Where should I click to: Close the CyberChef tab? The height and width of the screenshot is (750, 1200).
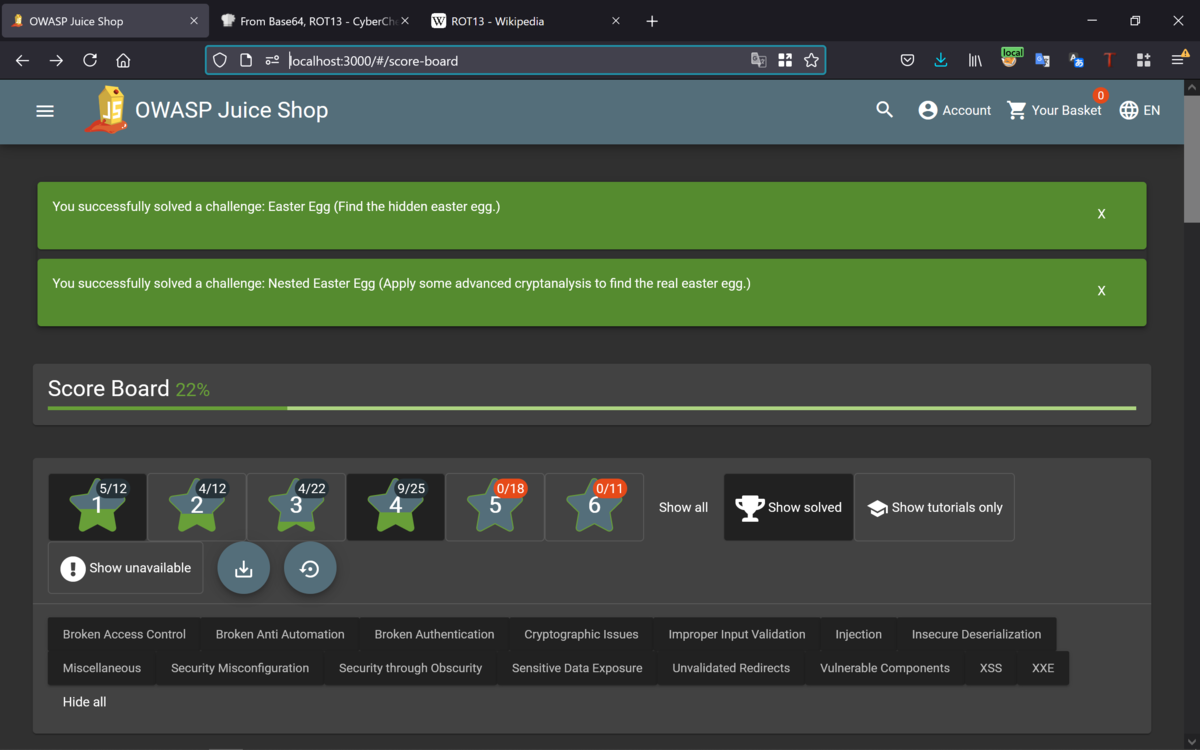405,21
